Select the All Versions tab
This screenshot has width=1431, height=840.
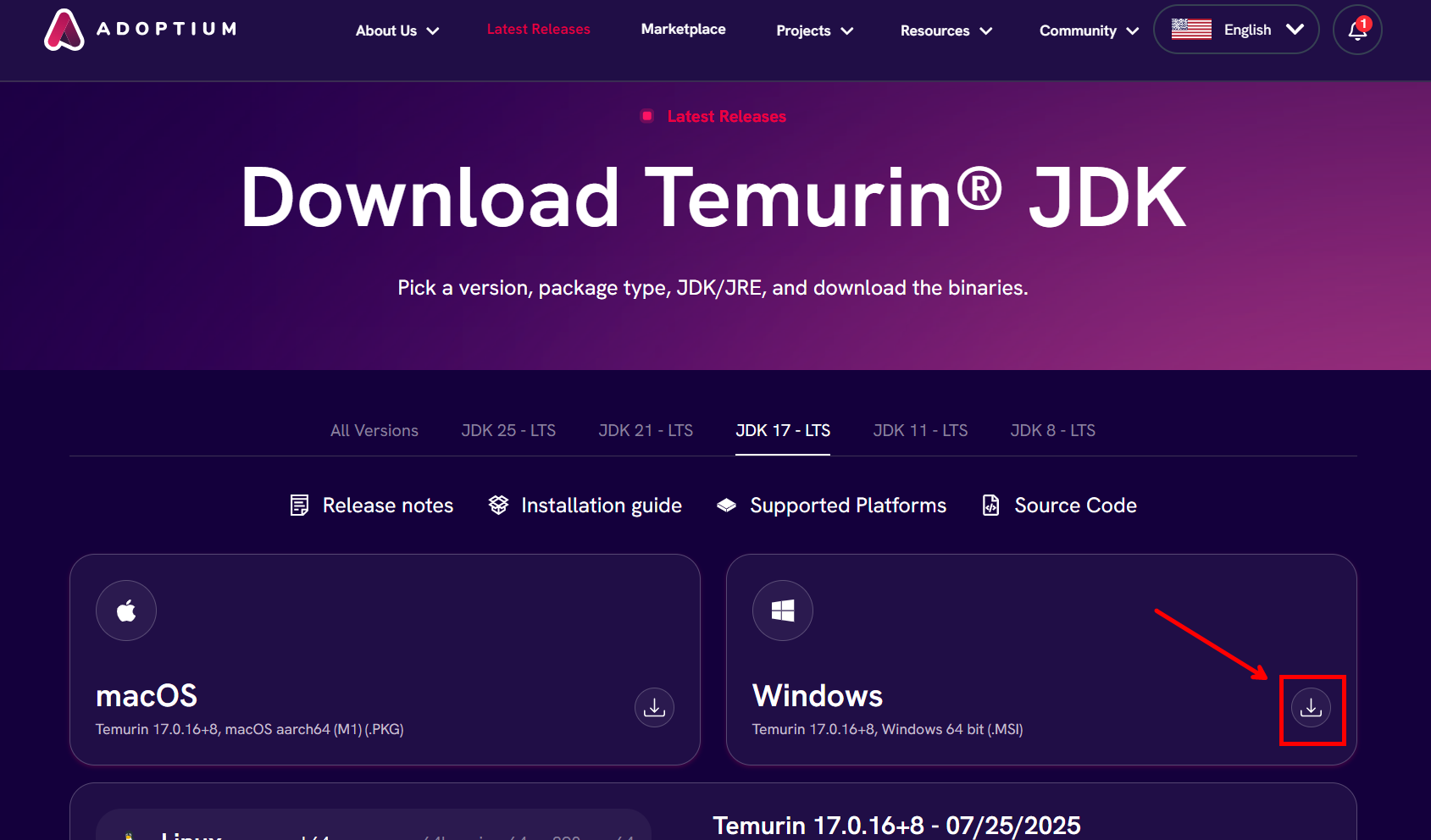tap(374, 430)
